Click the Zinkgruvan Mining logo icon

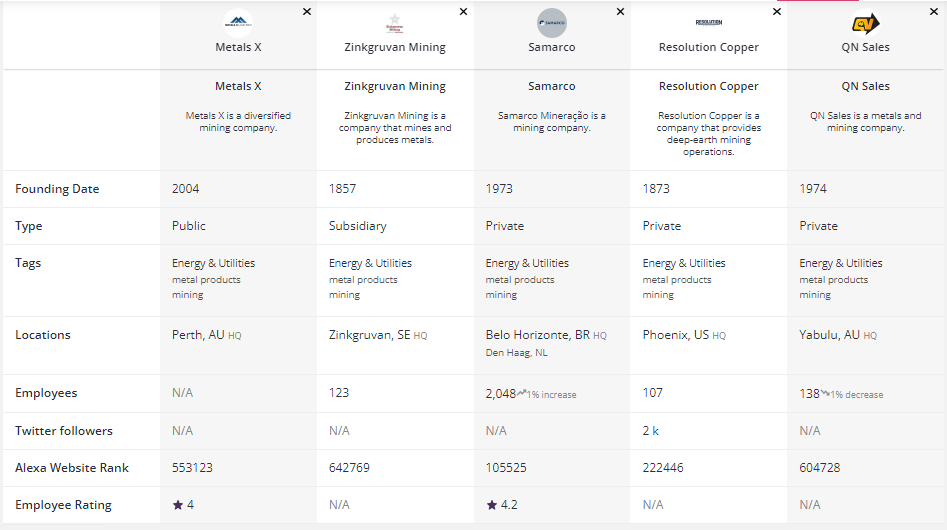pyautogui.click(x=394, y=22)
